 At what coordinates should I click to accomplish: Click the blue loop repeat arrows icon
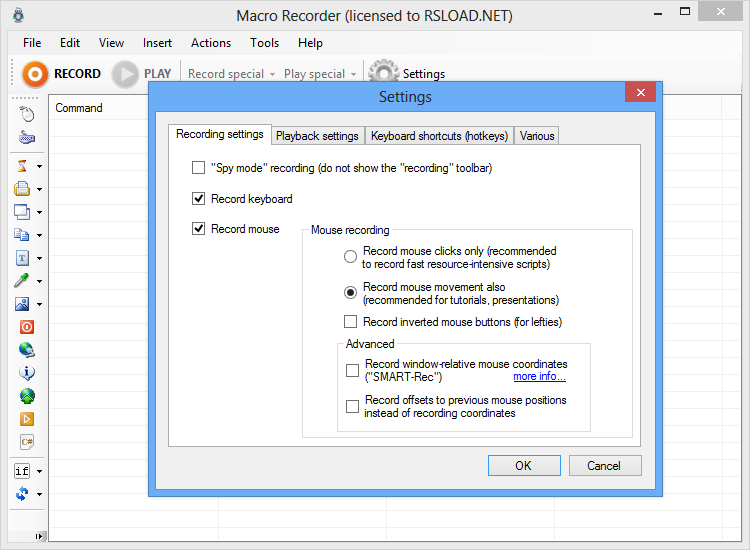(22, 494)
